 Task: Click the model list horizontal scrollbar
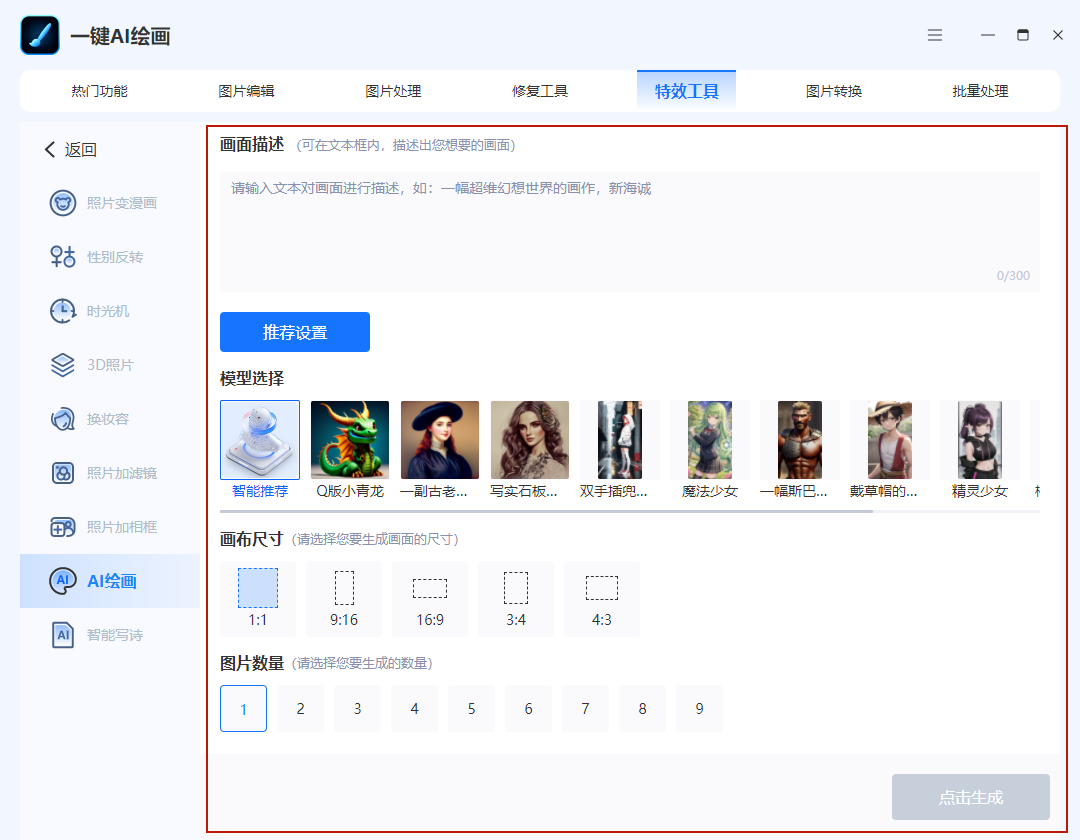click(x=546, y=512)
